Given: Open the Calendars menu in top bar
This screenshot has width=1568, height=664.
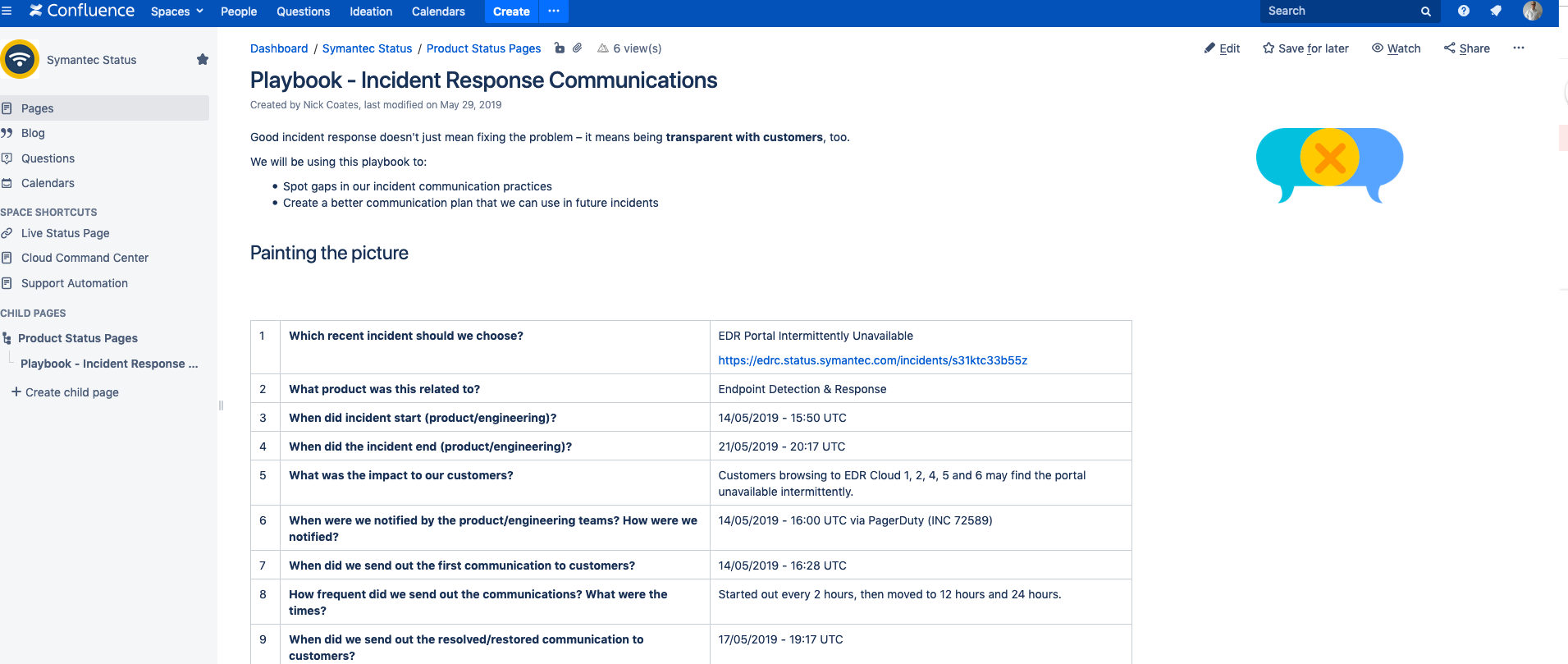Looking at the screenshot, I should (x=438, y=11).
